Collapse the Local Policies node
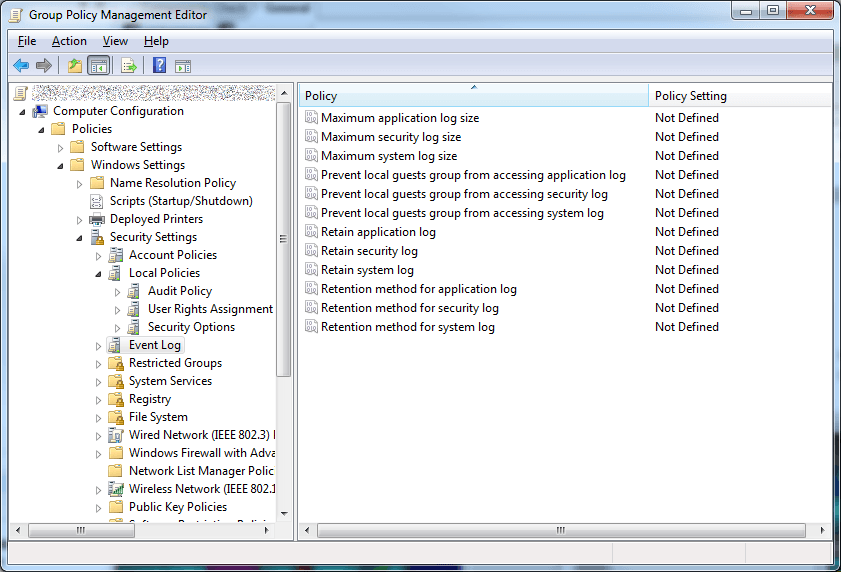This screenshot has width=841, height=572. (x=98, y=273)
